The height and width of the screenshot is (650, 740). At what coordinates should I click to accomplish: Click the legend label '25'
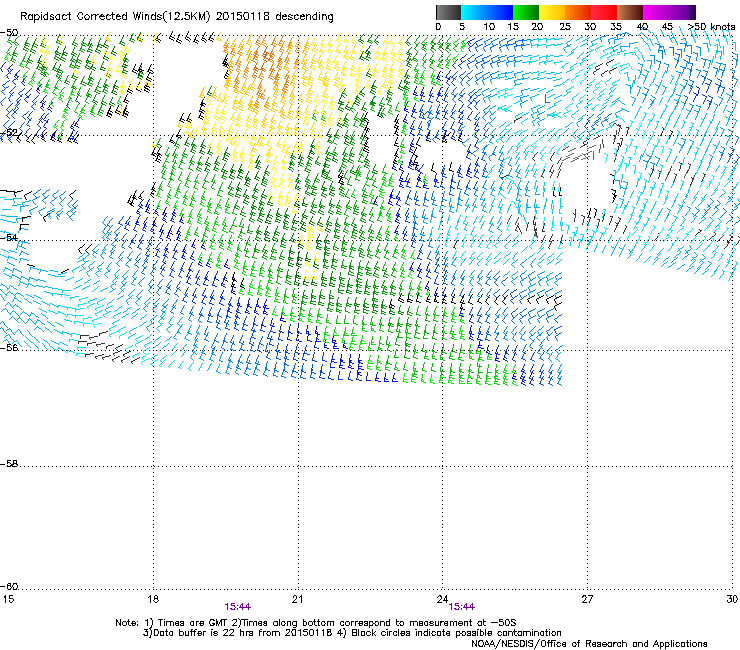564,27
